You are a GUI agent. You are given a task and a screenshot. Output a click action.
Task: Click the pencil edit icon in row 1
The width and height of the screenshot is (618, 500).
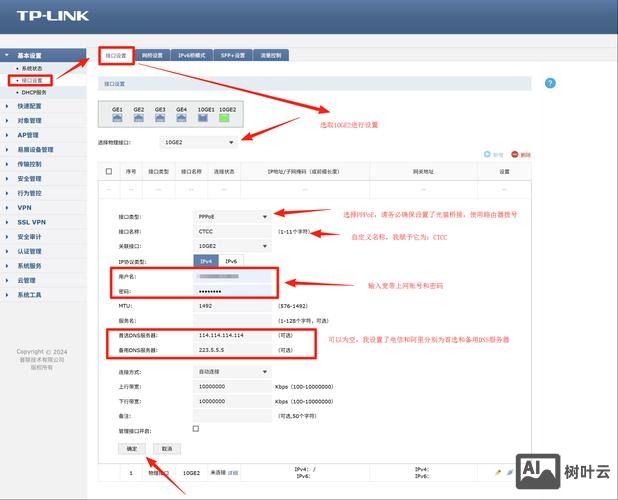(x=498, y=471)
